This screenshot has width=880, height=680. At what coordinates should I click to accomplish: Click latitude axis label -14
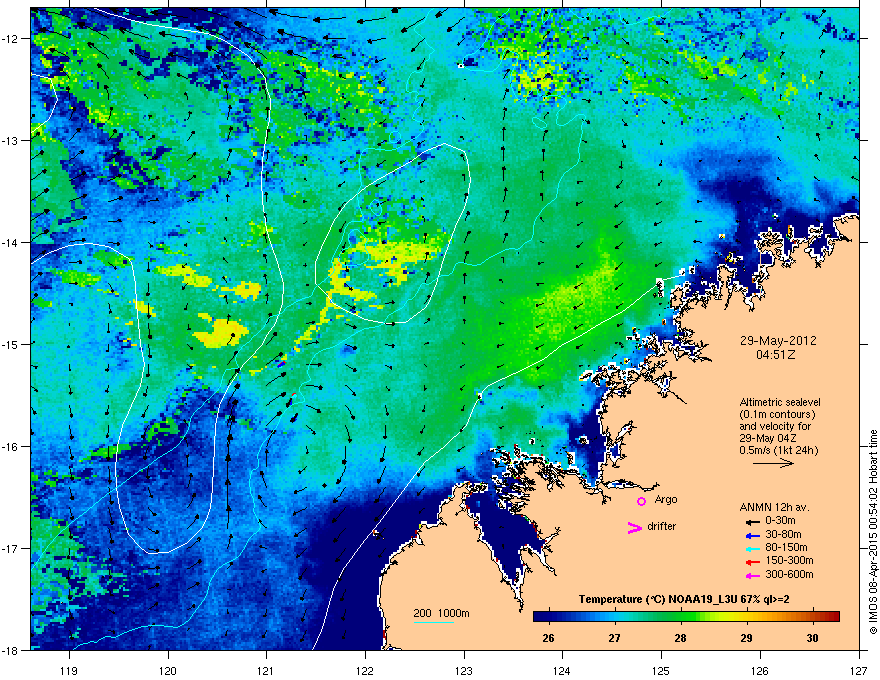(11, 242)
